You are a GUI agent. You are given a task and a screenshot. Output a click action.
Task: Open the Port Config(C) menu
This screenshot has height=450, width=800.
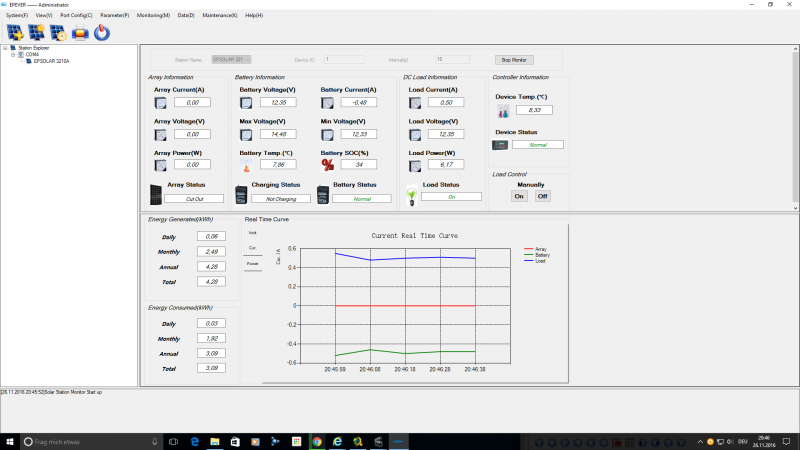[x=76, y=15]
